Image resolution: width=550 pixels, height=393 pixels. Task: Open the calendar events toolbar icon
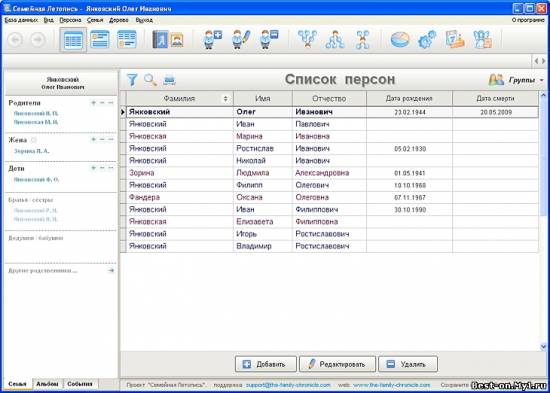click(x=455, y=39)
